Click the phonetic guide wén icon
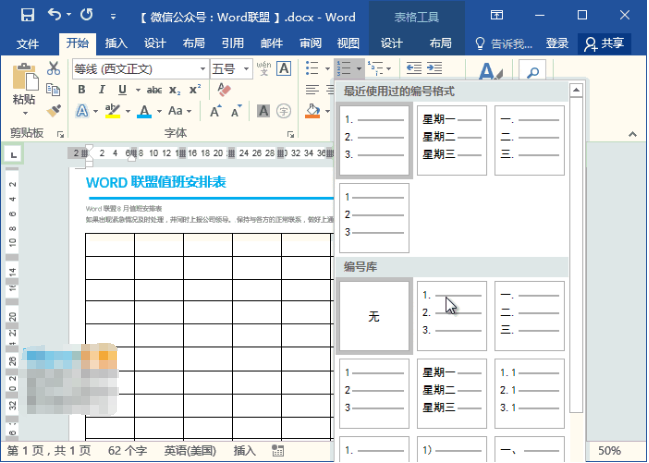 coord(264,68)
